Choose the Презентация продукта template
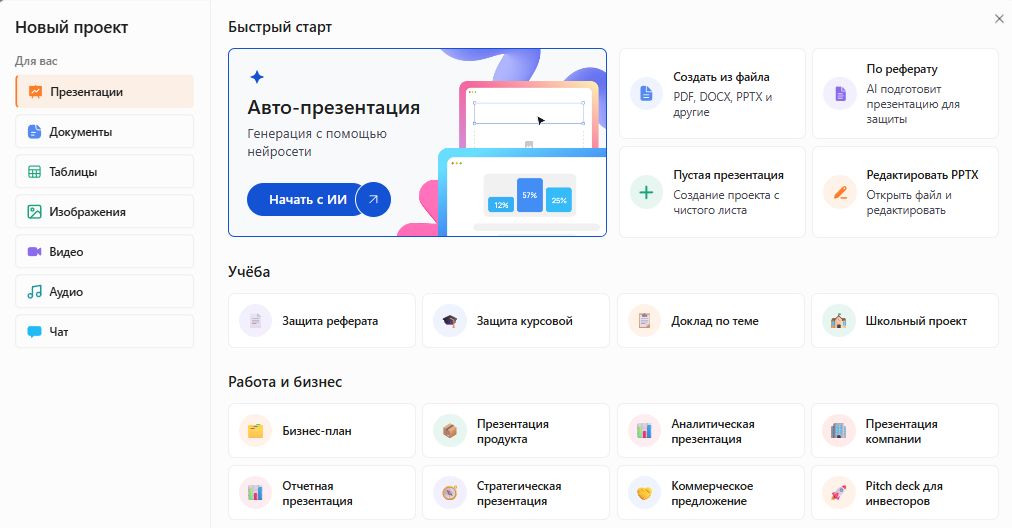1012x528 pixels. tap(516, 431)
